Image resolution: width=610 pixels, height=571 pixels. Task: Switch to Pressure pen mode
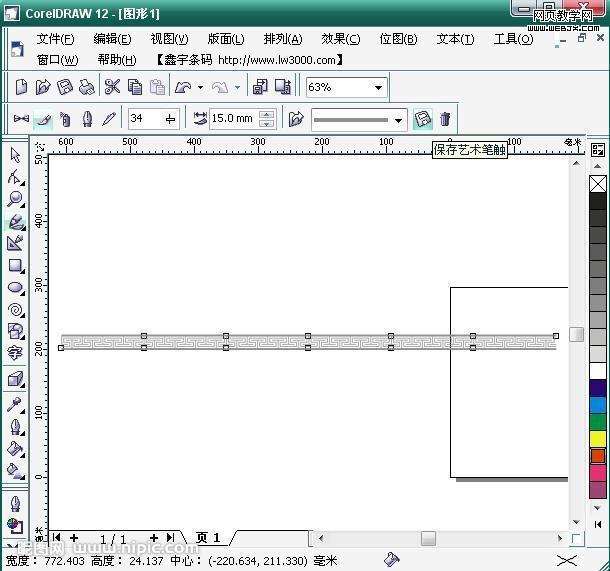(109, 119)
